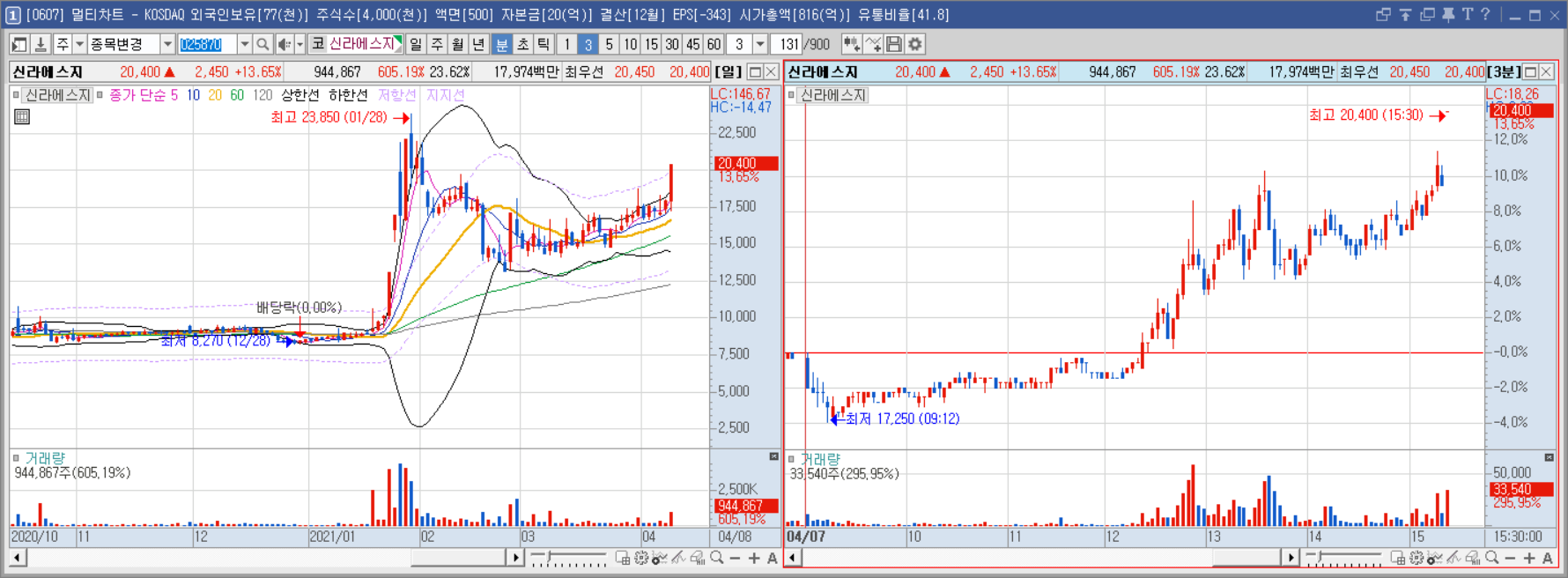Choose the 60 minute interval button
The width and height of the screenshot is (1568, 578).
point(714,44)
